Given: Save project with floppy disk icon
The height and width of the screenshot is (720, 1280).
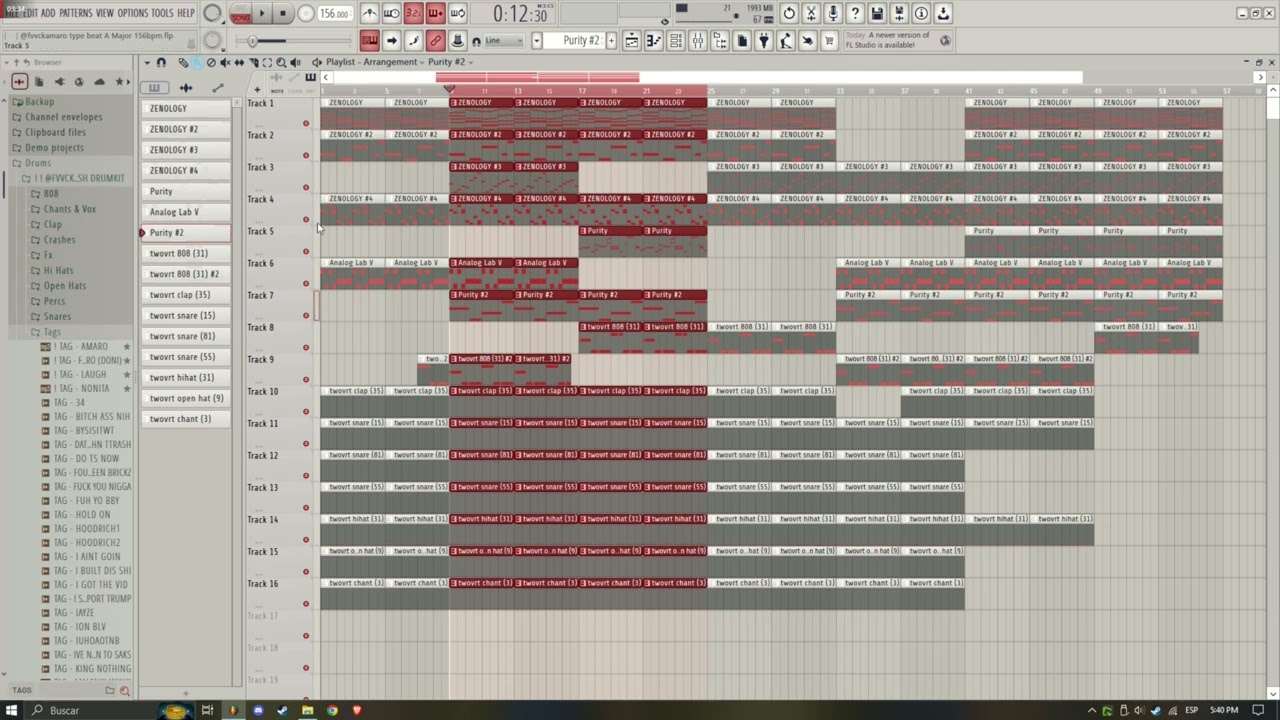Looking at the screenshot, I should click(x=877, y=14).
